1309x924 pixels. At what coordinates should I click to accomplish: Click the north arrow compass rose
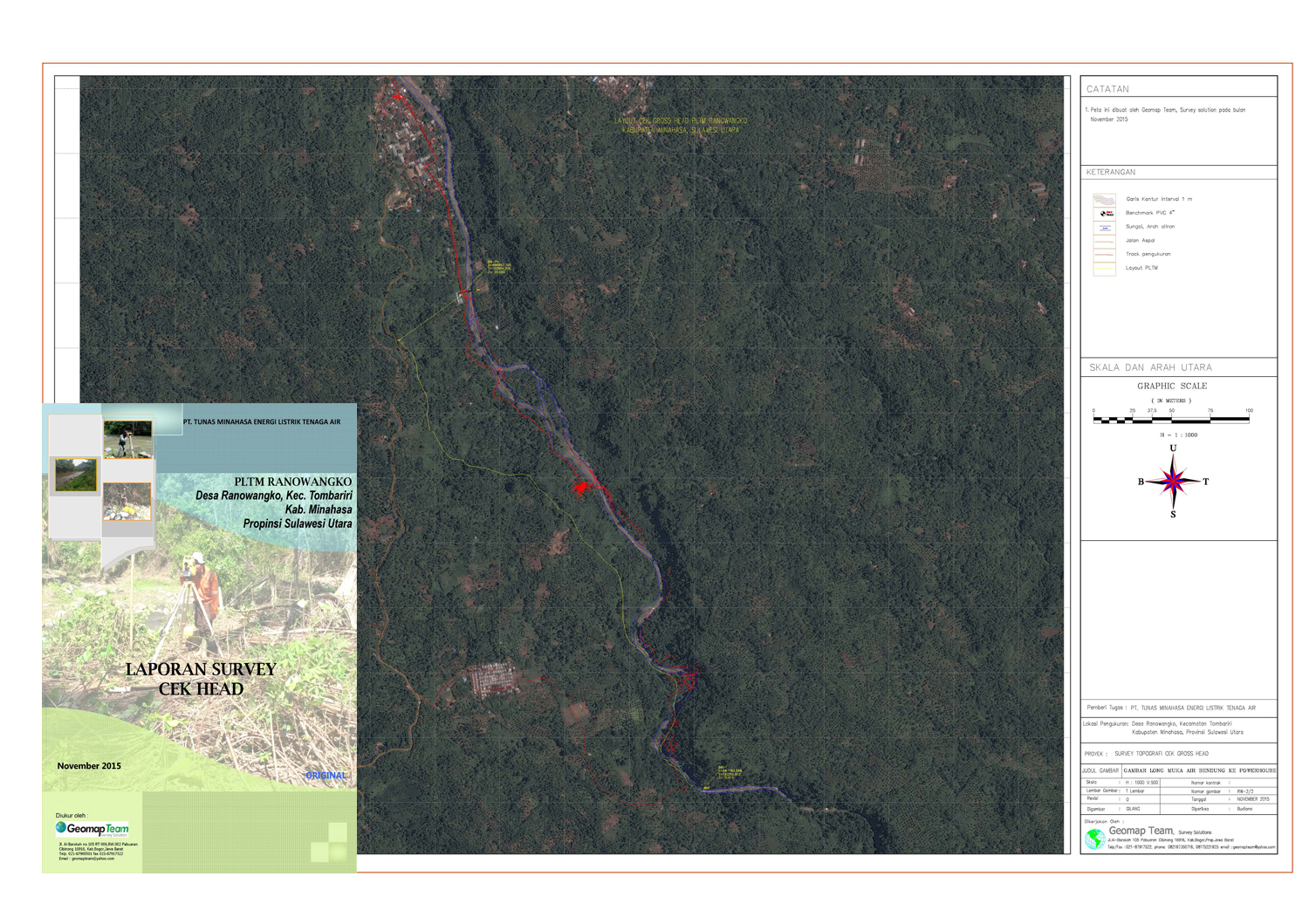coord(1173,482)
